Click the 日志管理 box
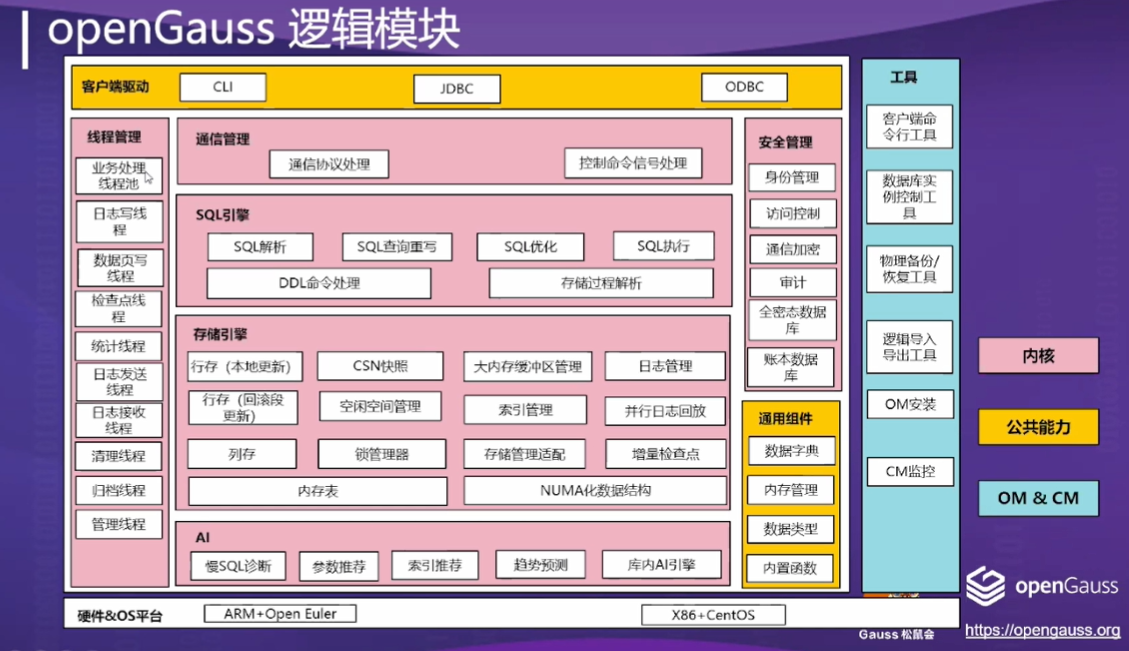The width and height of the screenshot is (1129, 651). [x=665, y=366]
